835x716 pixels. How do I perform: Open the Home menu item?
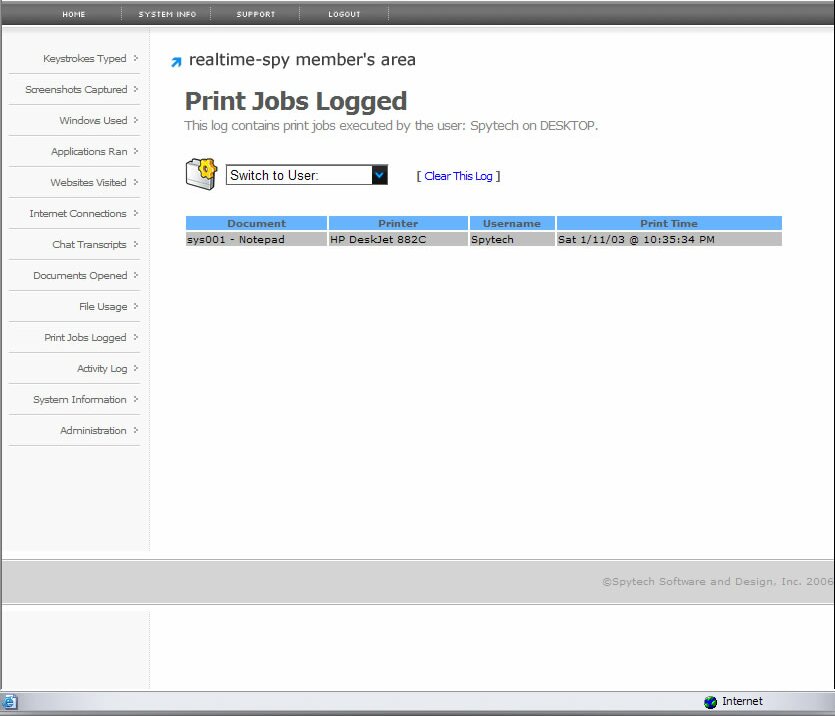coord(74,14)
